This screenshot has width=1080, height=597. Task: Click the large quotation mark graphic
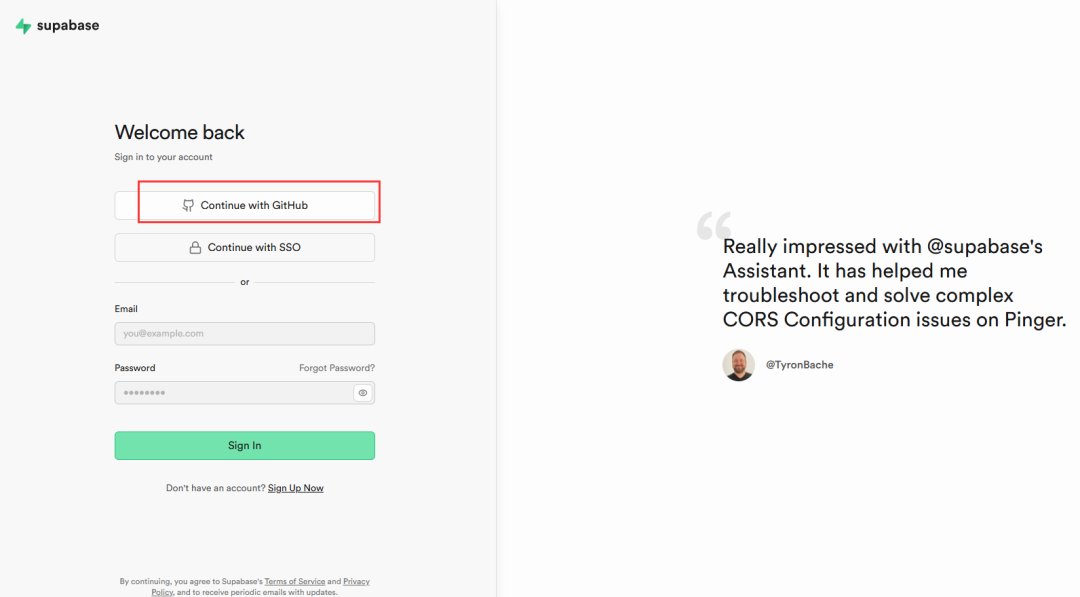click(714, 224)
